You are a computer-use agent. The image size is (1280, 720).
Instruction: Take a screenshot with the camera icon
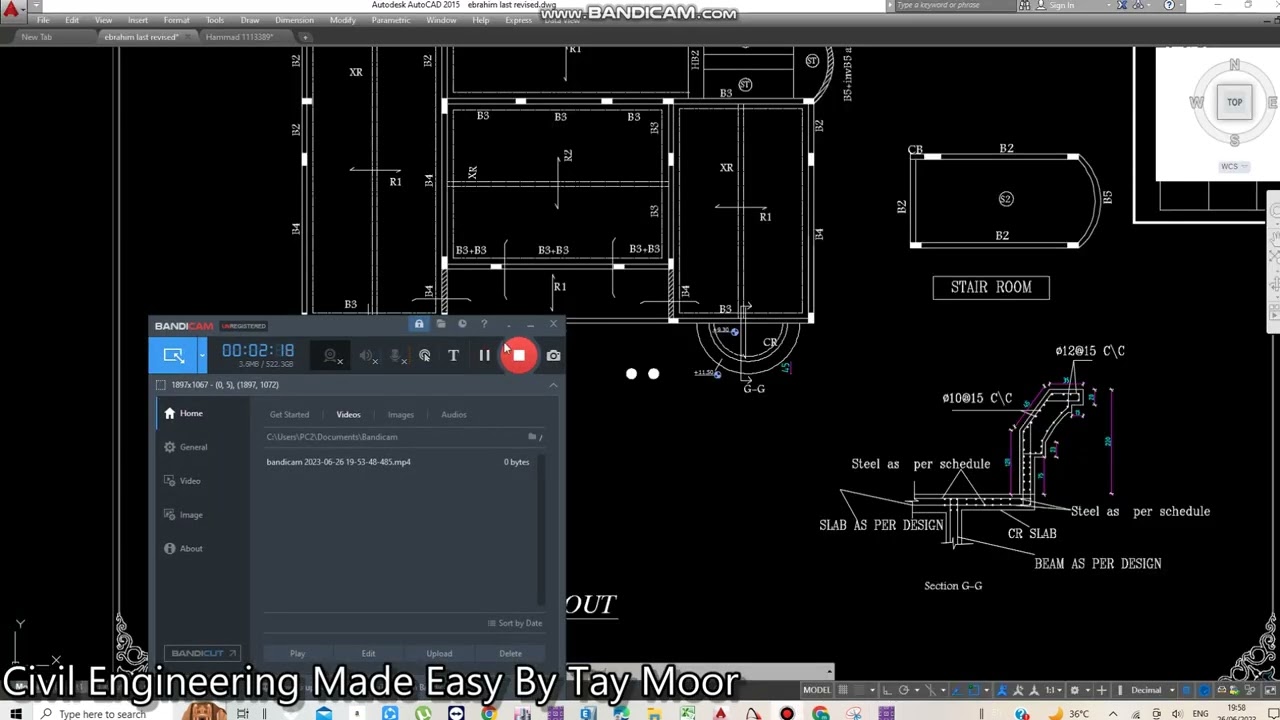coord(553,355)
